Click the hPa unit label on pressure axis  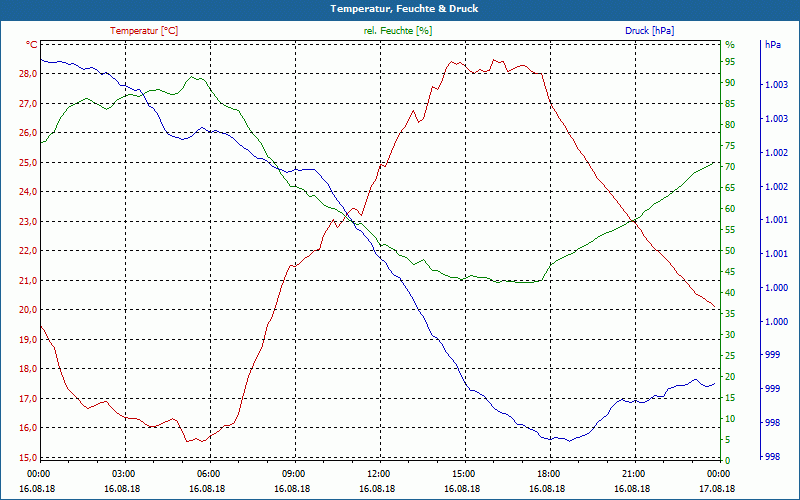[773, 44]
